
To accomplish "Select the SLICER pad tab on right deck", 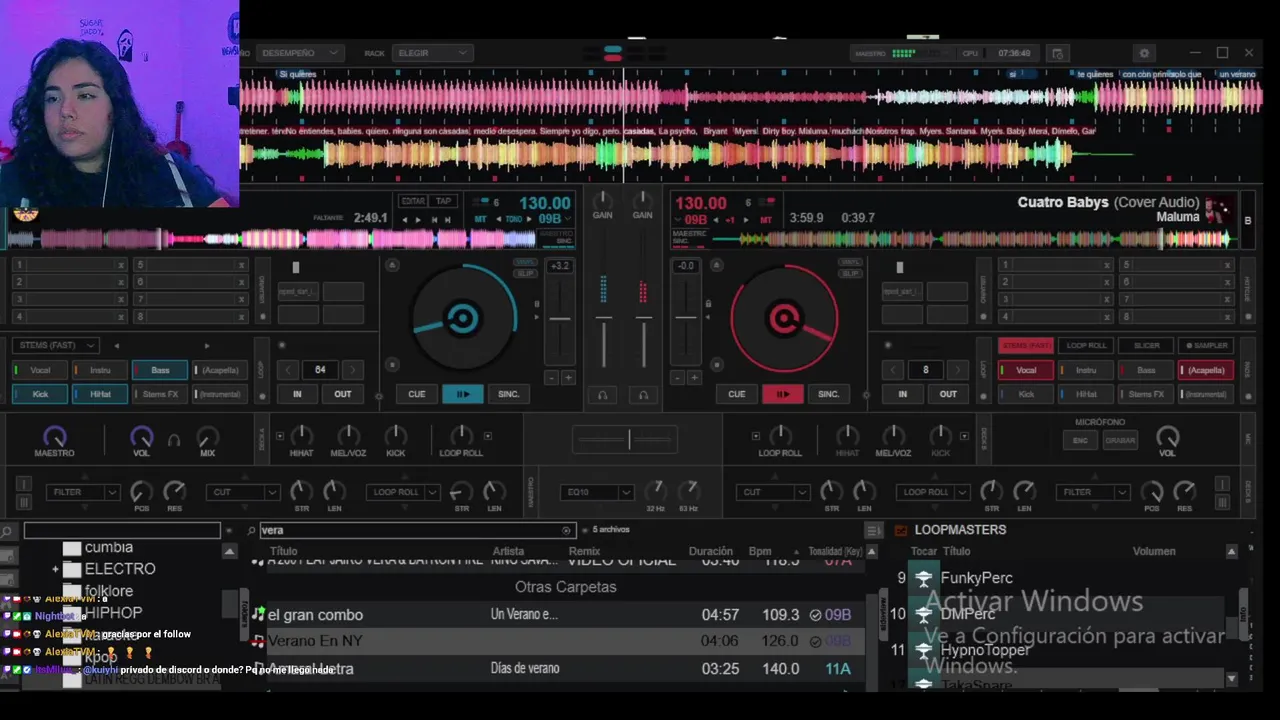I will (1146, 345).
